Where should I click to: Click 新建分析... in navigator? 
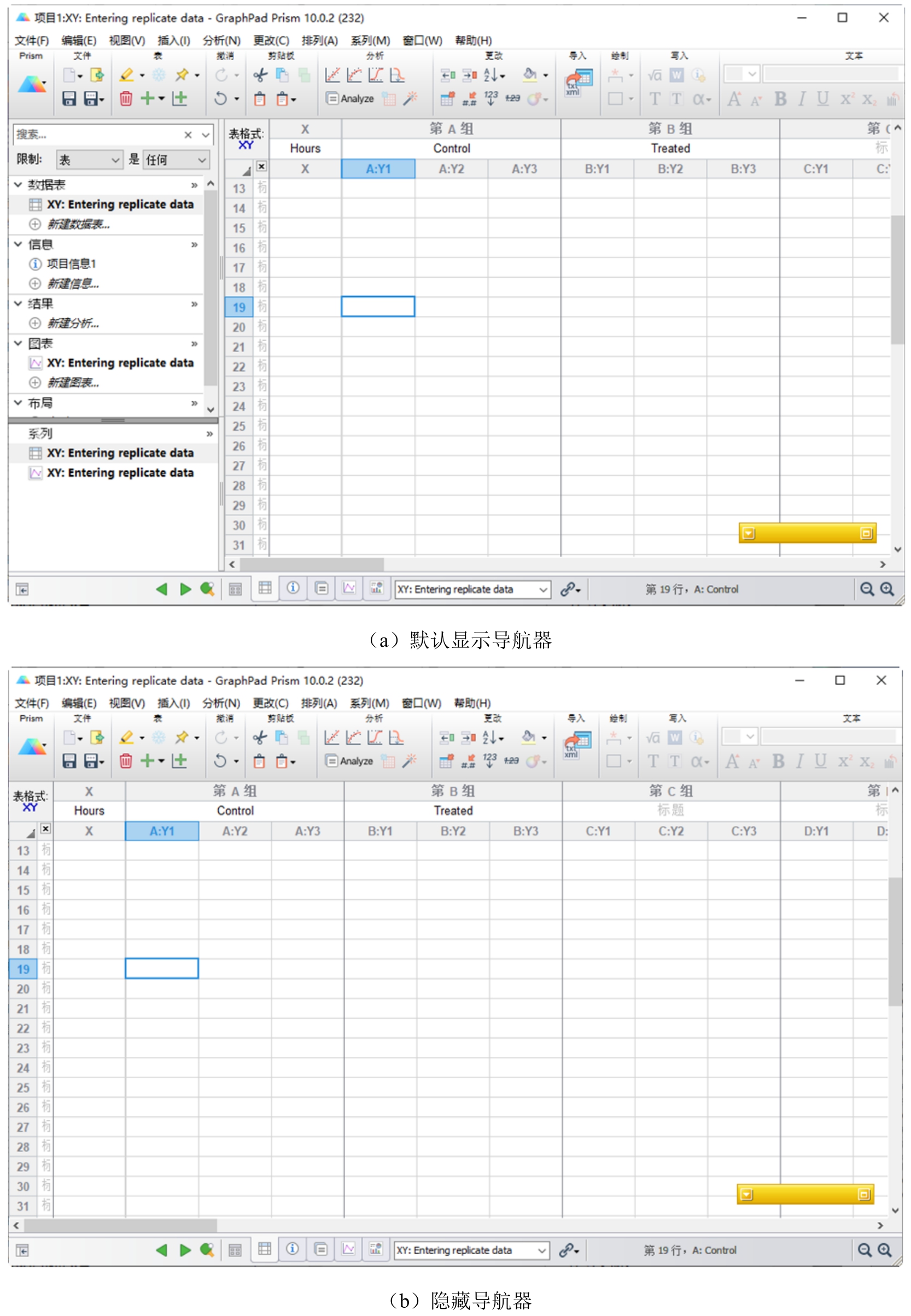click(73, 323)
